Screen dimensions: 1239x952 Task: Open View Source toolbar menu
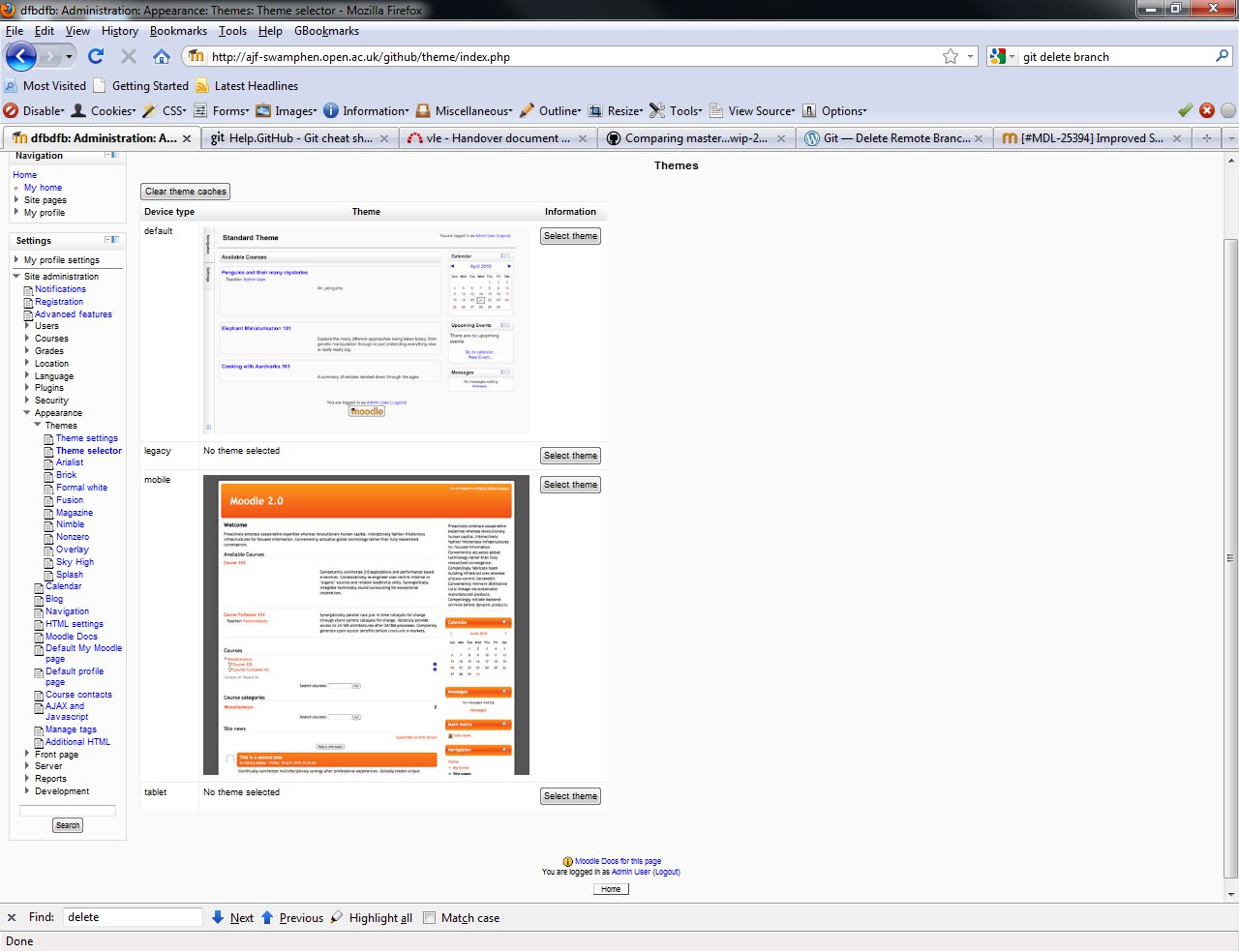752,110
